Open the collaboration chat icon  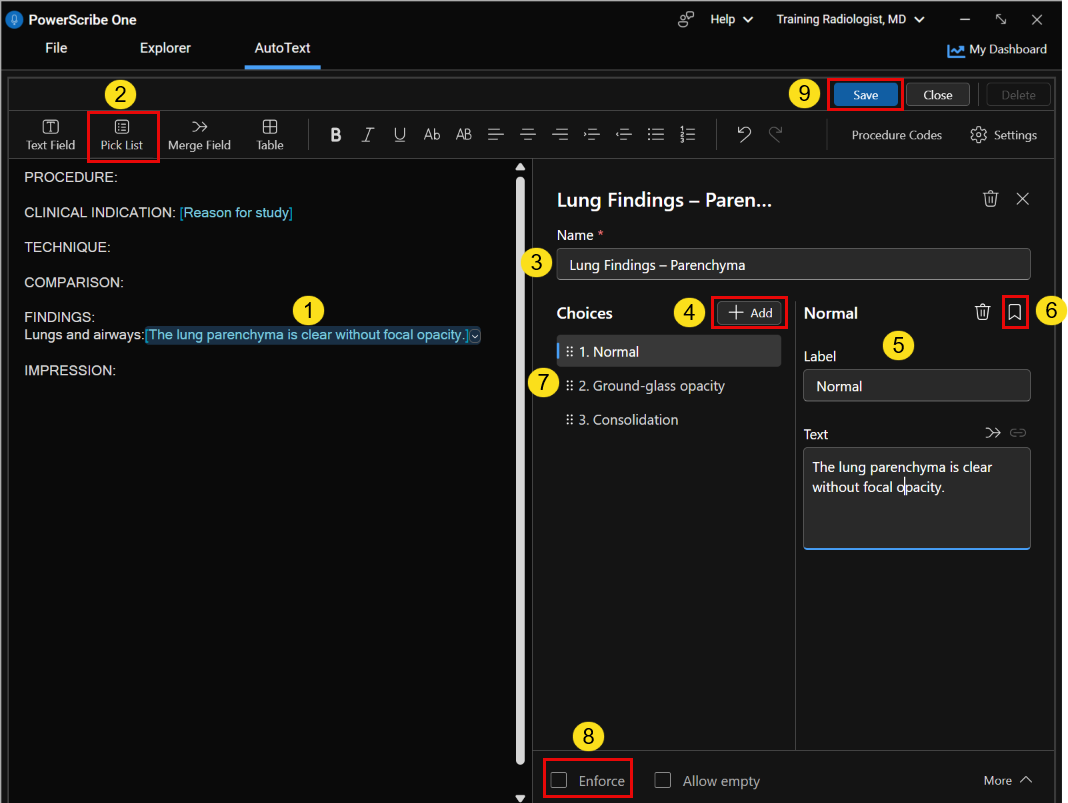tap(685, 19)
